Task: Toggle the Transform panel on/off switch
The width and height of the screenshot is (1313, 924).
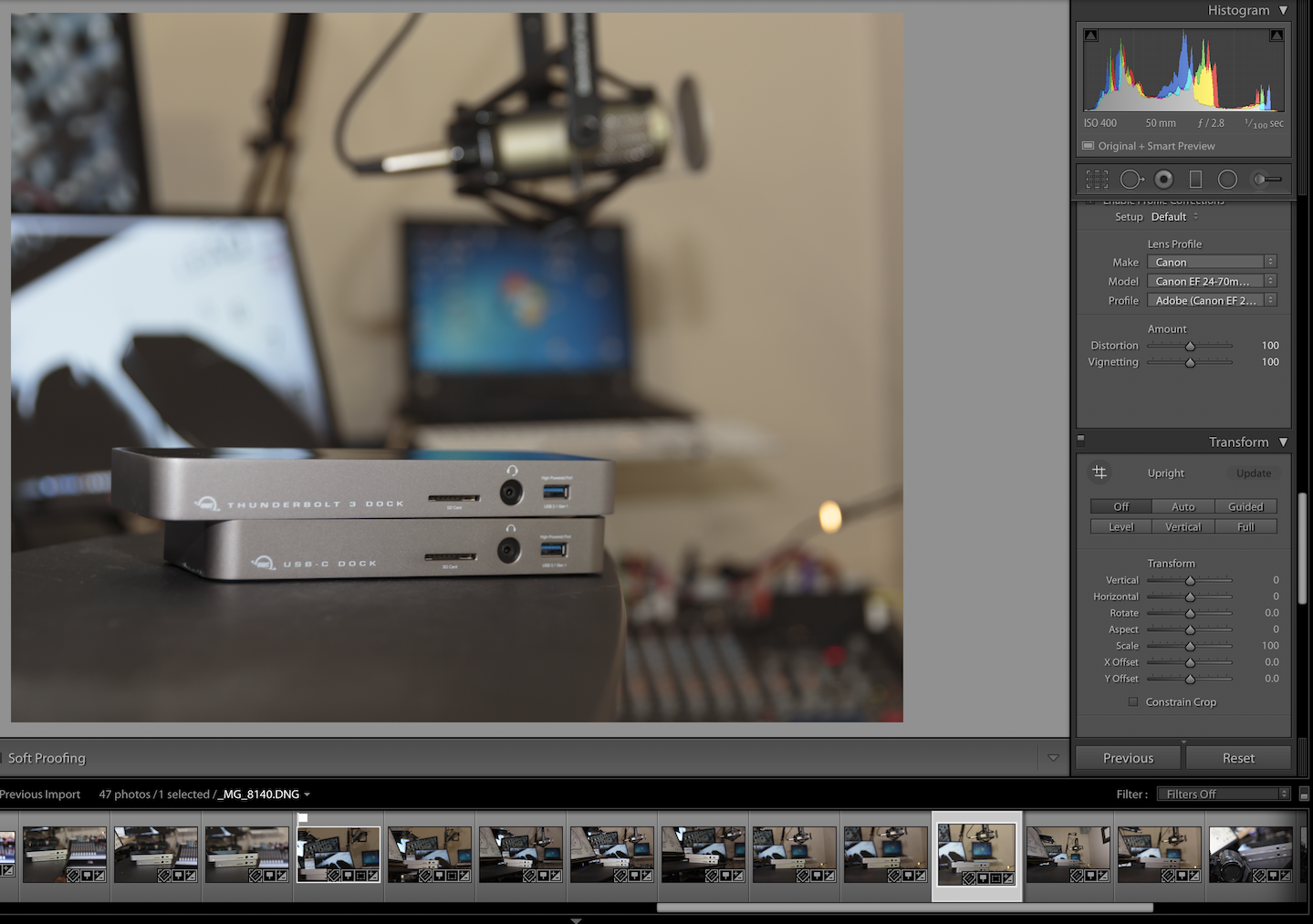Action: point(1081,439)
